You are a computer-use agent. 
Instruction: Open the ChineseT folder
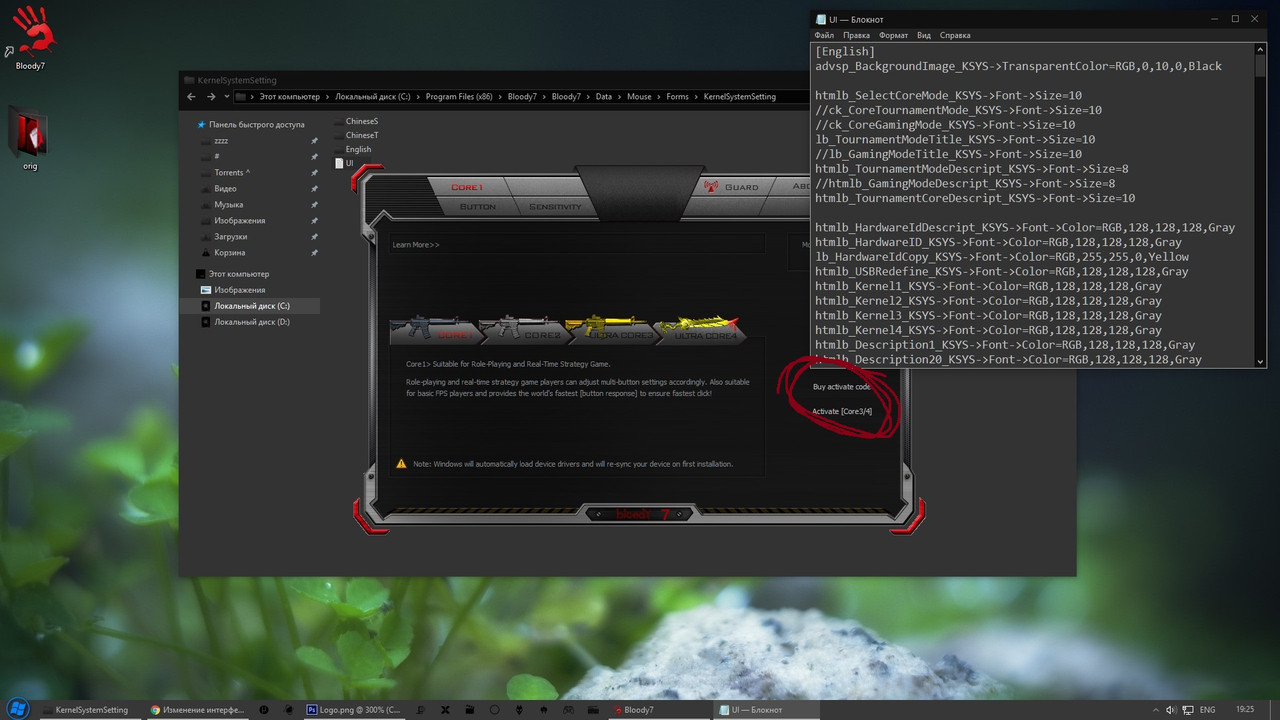[x=356, y=135]
